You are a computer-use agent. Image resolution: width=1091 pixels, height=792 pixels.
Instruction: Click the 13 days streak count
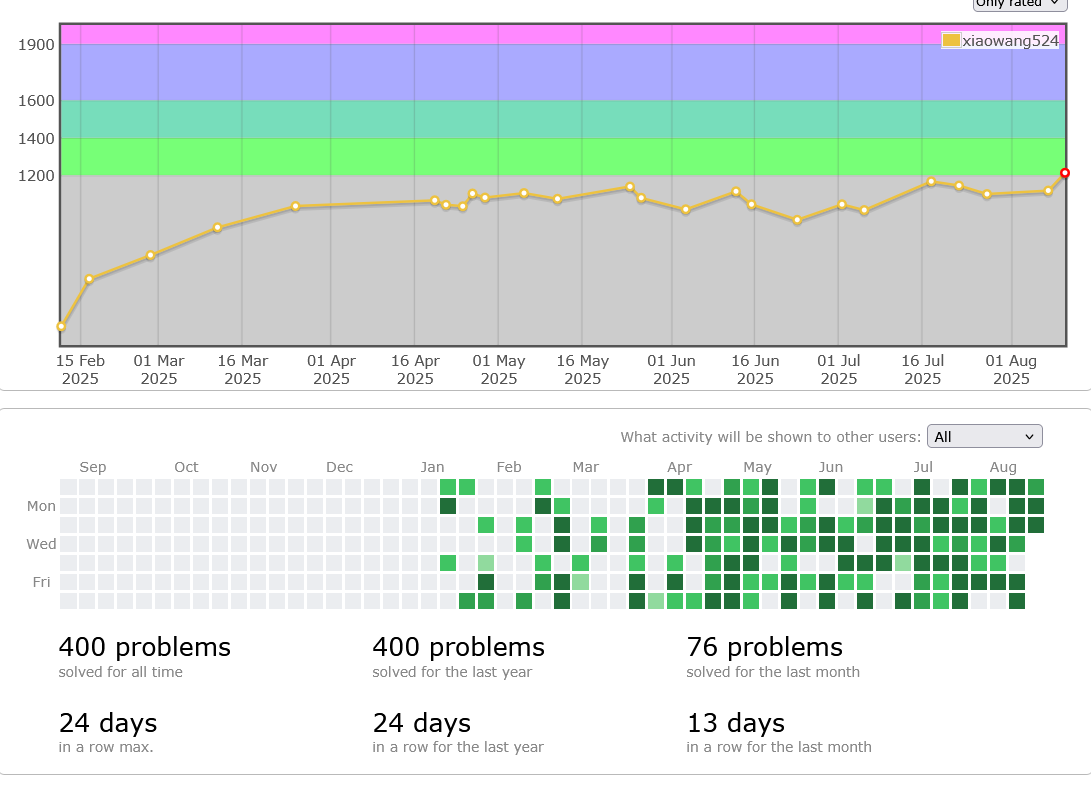pos(735,723)
